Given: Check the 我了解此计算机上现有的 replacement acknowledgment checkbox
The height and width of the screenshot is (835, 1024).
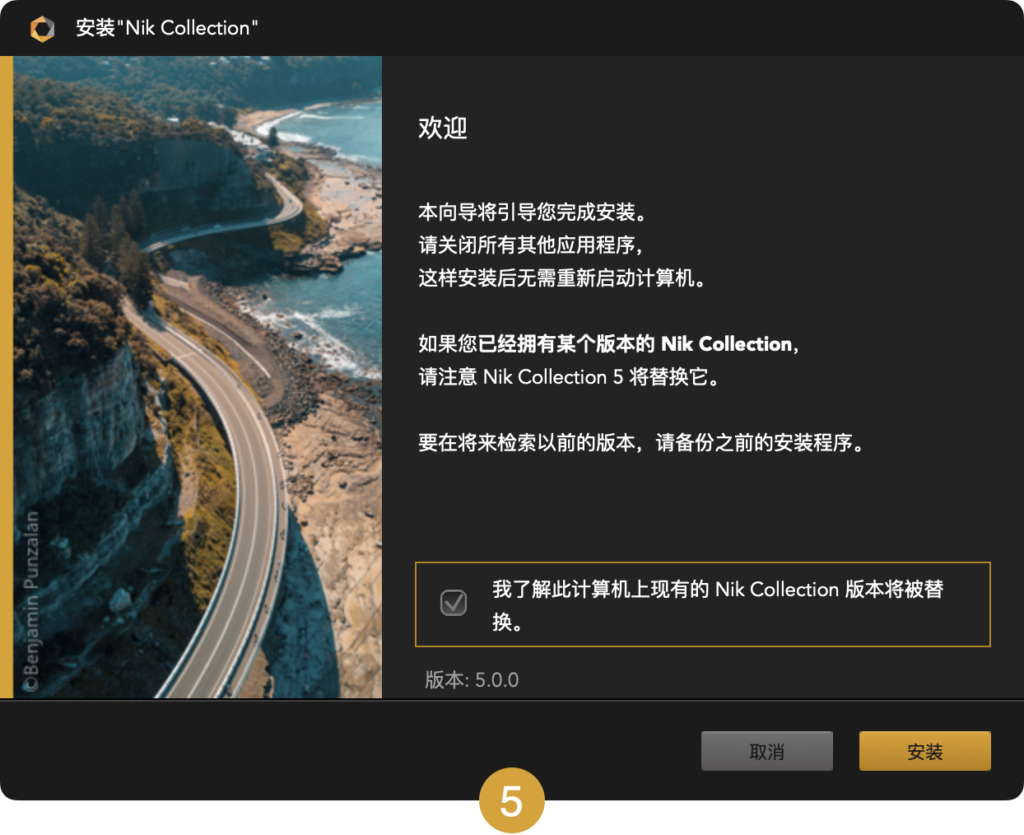Looking at the screenshot, I should coord(453,603).
